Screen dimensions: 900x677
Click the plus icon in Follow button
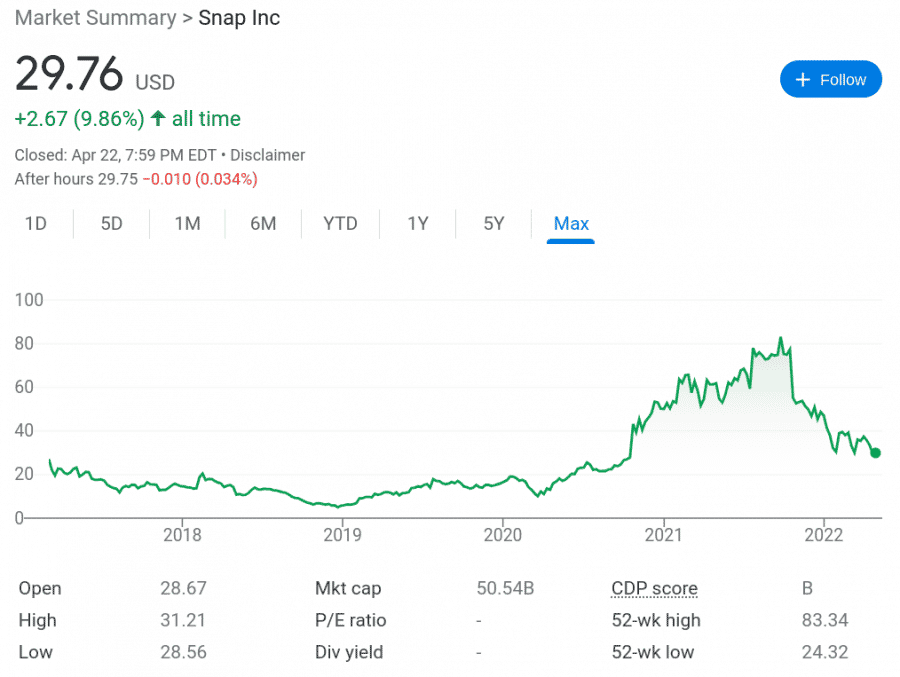pyautogui.click(x=802, y=80)
